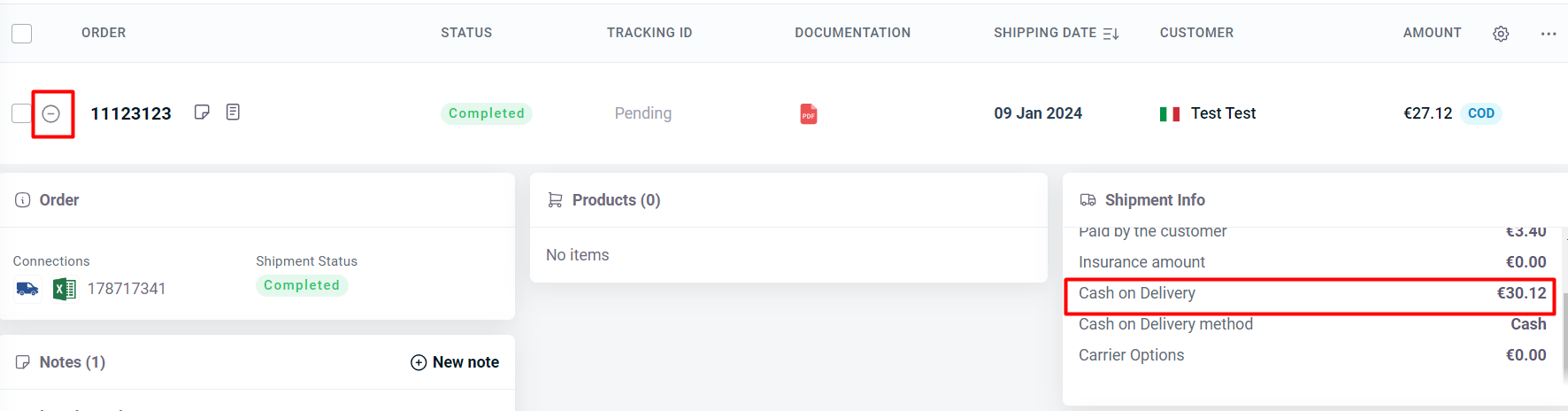Viewport: 1568px width, 411px height.
Task: Click the Customer column header
Action: pos(1195,33)
